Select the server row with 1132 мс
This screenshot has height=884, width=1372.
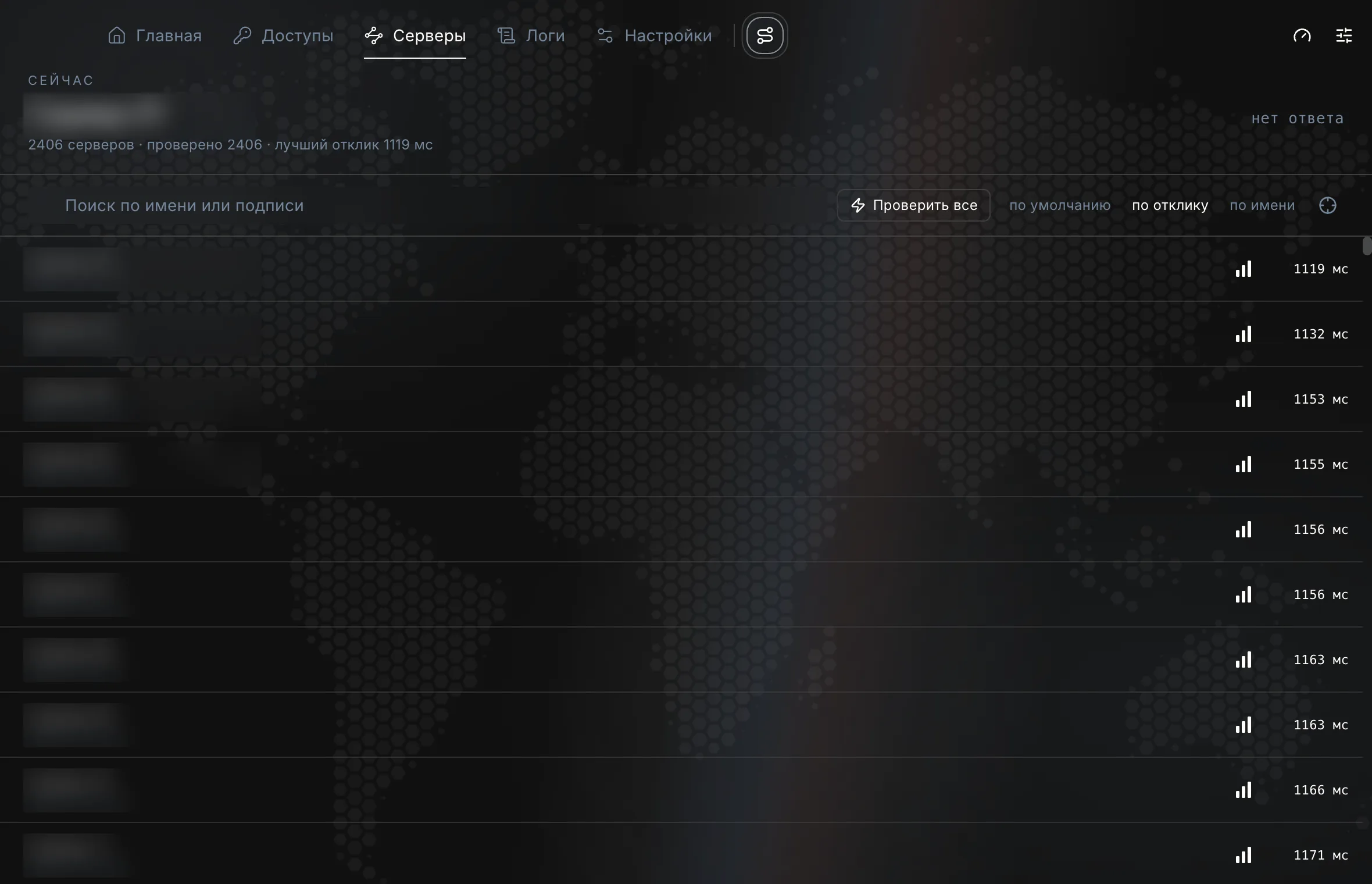pos(681,334)
